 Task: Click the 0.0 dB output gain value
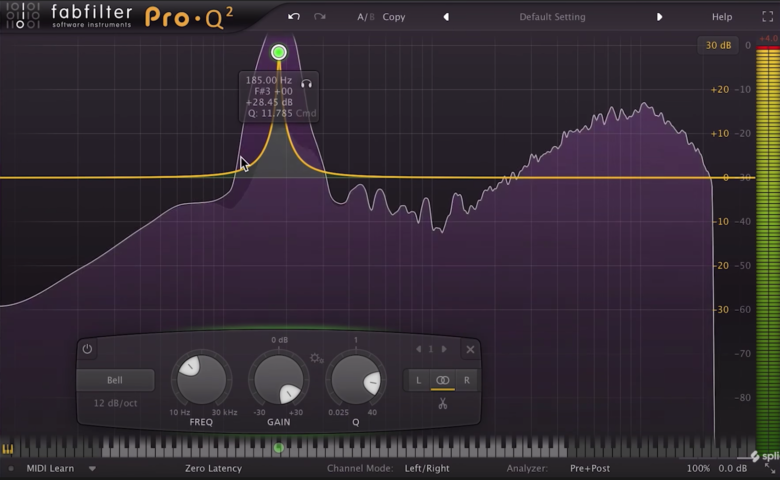[733, 468]
